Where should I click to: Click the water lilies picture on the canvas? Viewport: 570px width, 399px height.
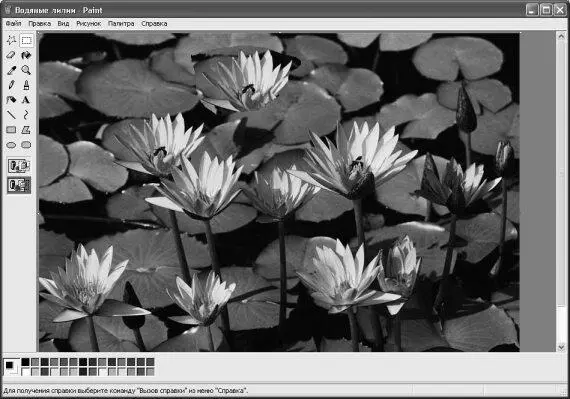pyautogui.click(x=279, y=192)
